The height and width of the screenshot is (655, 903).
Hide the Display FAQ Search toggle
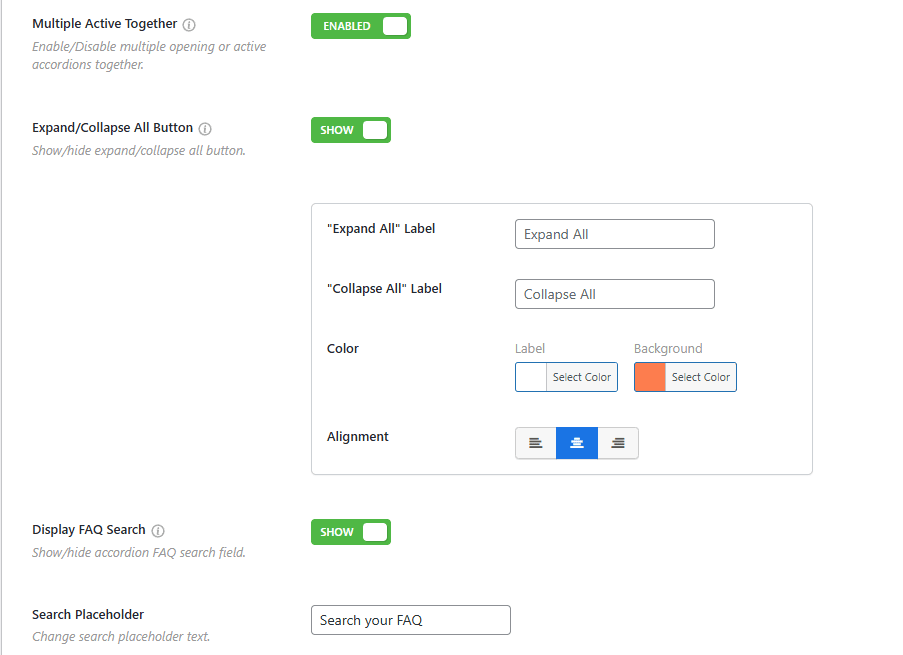click(x=351, y=532)
